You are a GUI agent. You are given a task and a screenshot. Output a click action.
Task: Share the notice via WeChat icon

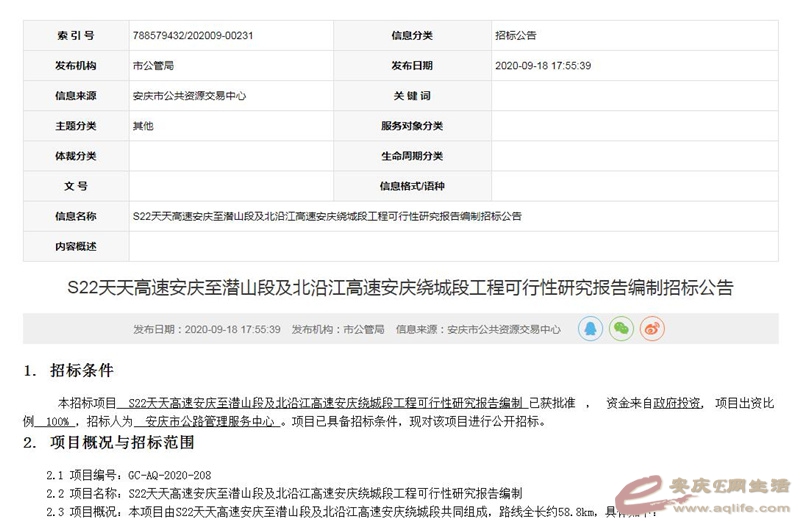621,328
